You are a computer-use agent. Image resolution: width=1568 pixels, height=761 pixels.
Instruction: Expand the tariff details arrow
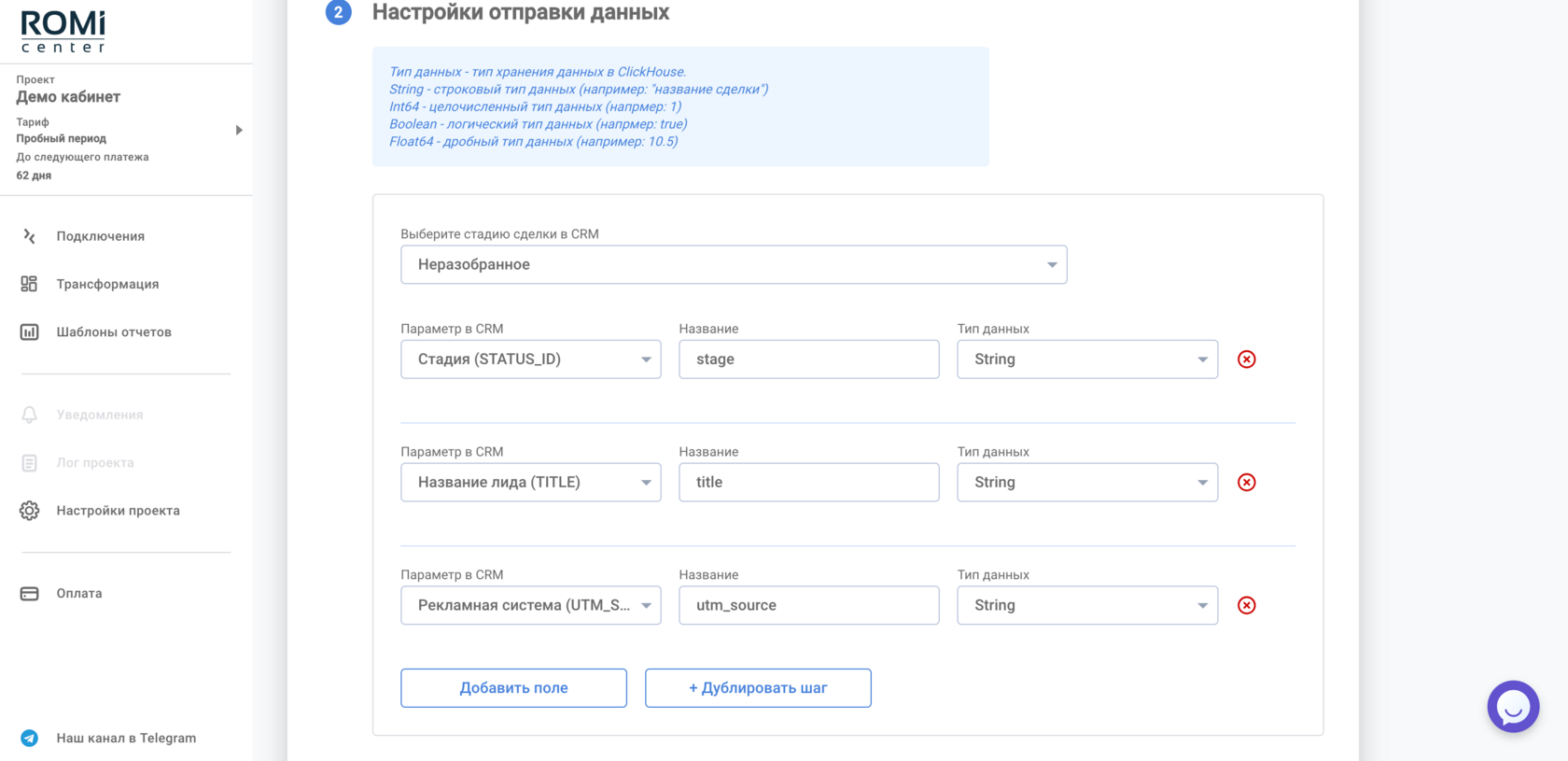239,130
